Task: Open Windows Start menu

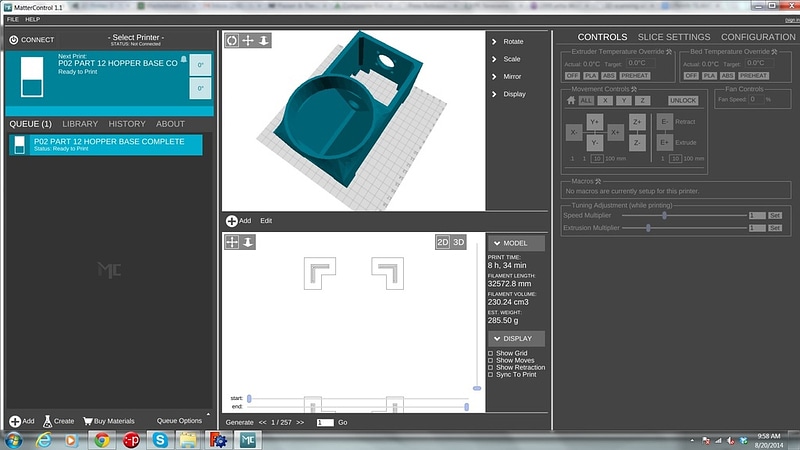Action: (13, 440)
